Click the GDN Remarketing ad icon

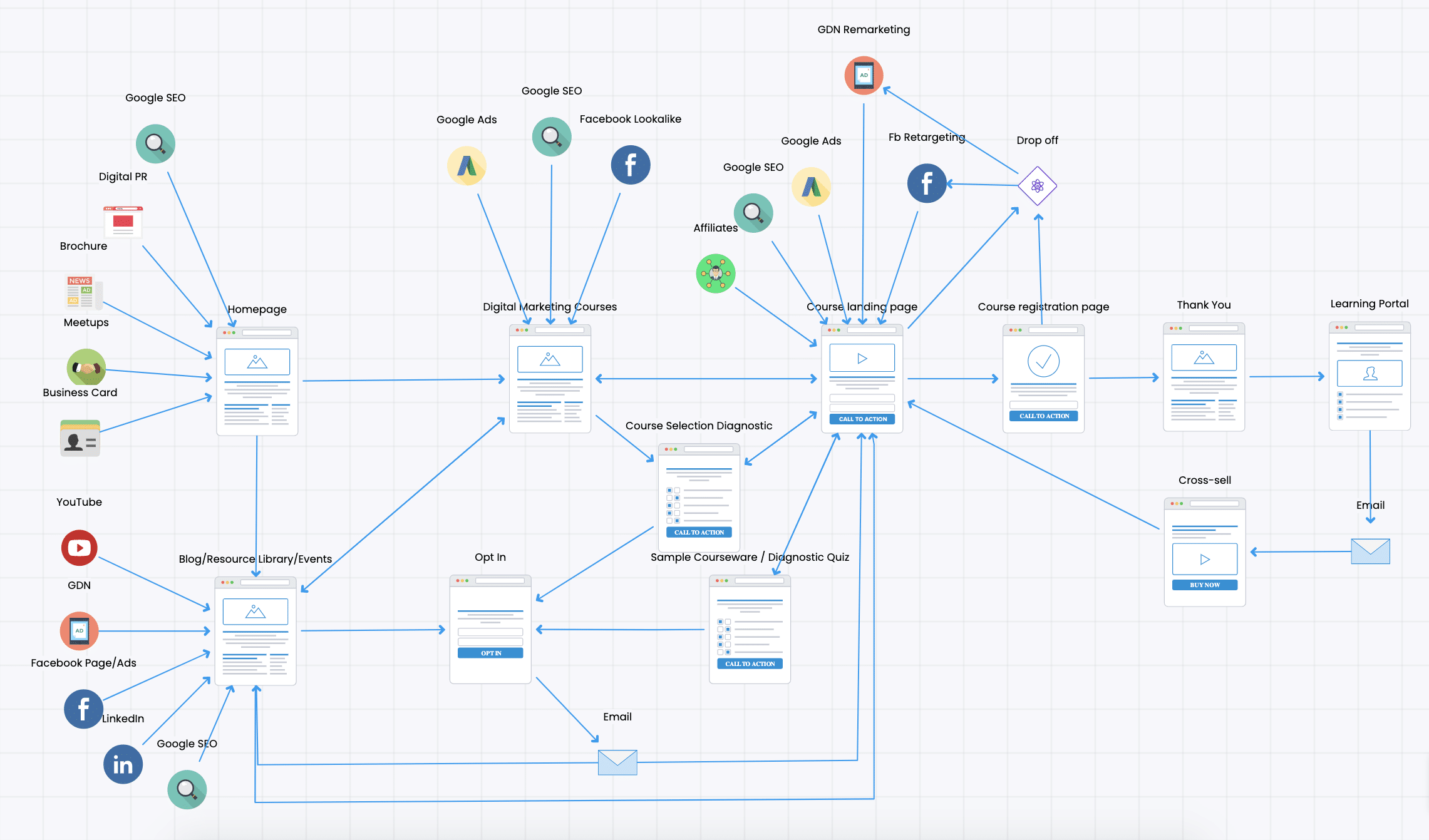[x=864, y=75]
